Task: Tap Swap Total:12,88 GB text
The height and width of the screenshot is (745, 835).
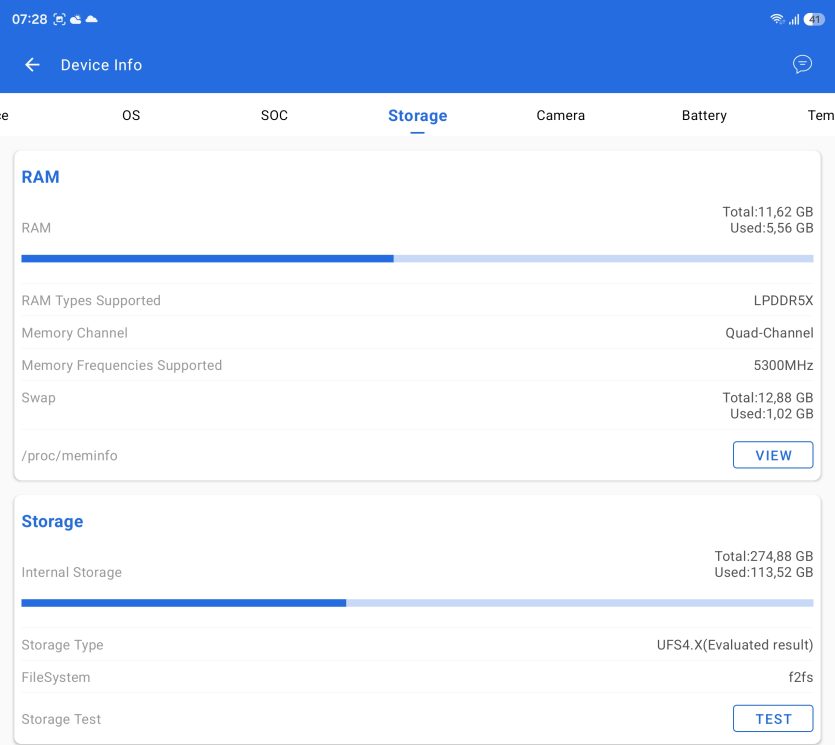Action: [767, 398]
